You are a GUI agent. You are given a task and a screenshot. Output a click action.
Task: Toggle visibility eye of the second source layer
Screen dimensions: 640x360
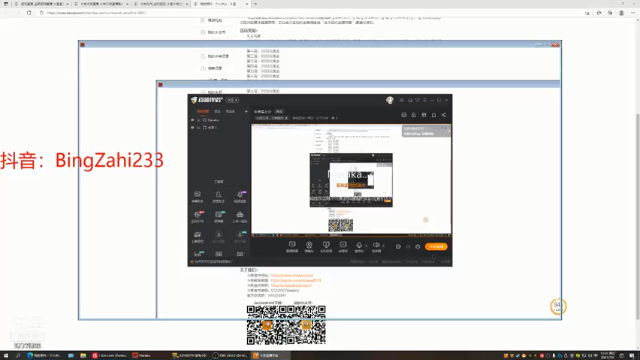tap(192, 128)
